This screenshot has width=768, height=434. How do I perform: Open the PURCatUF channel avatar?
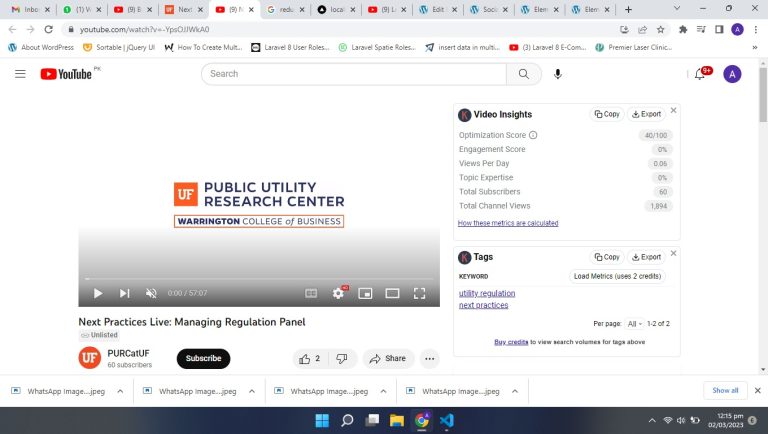(x=89, y=358)
